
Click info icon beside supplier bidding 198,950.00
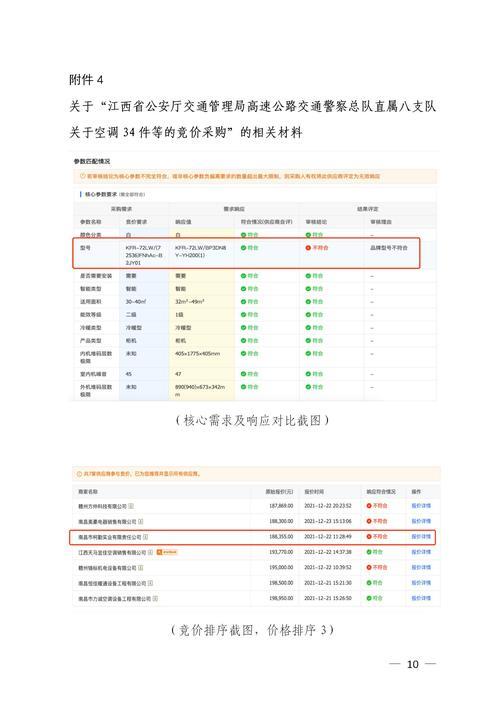point(155,598)
